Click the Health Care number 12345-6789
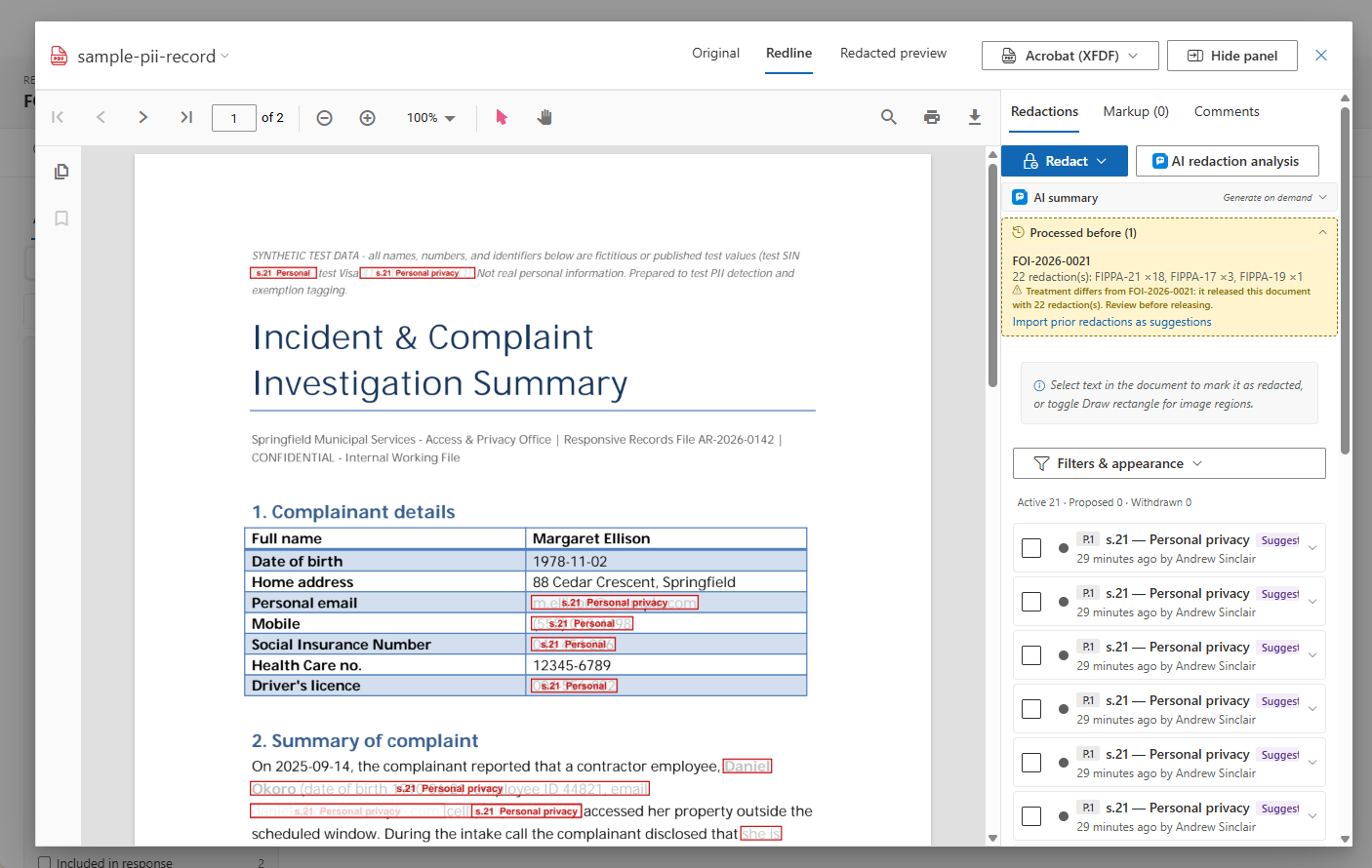The width and height of the screenshot is (1372, 868). pos(572,665)
